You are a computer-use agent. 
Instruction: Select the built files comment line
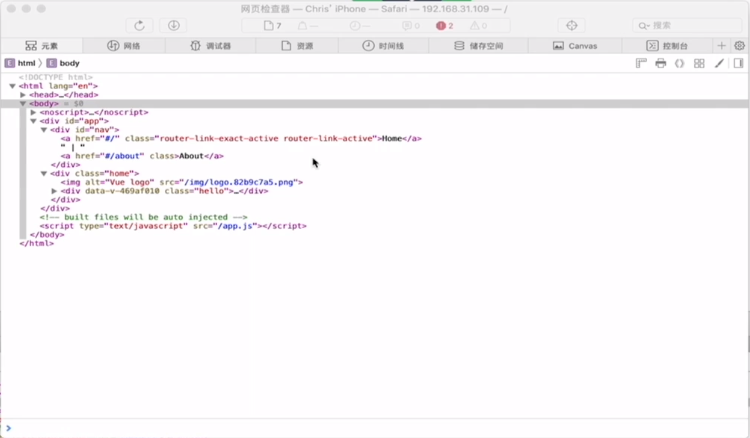pyautogui.click(x=143, y=217)
